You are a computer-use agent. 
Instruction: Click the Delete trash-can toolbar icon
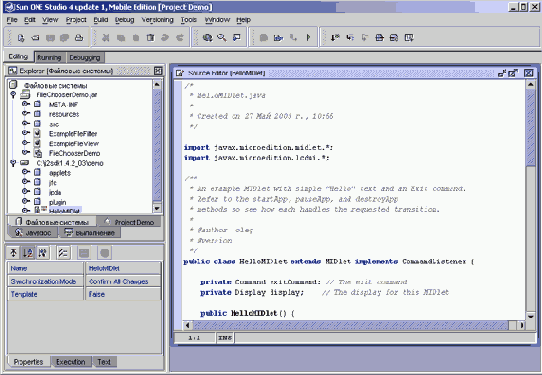150,38
